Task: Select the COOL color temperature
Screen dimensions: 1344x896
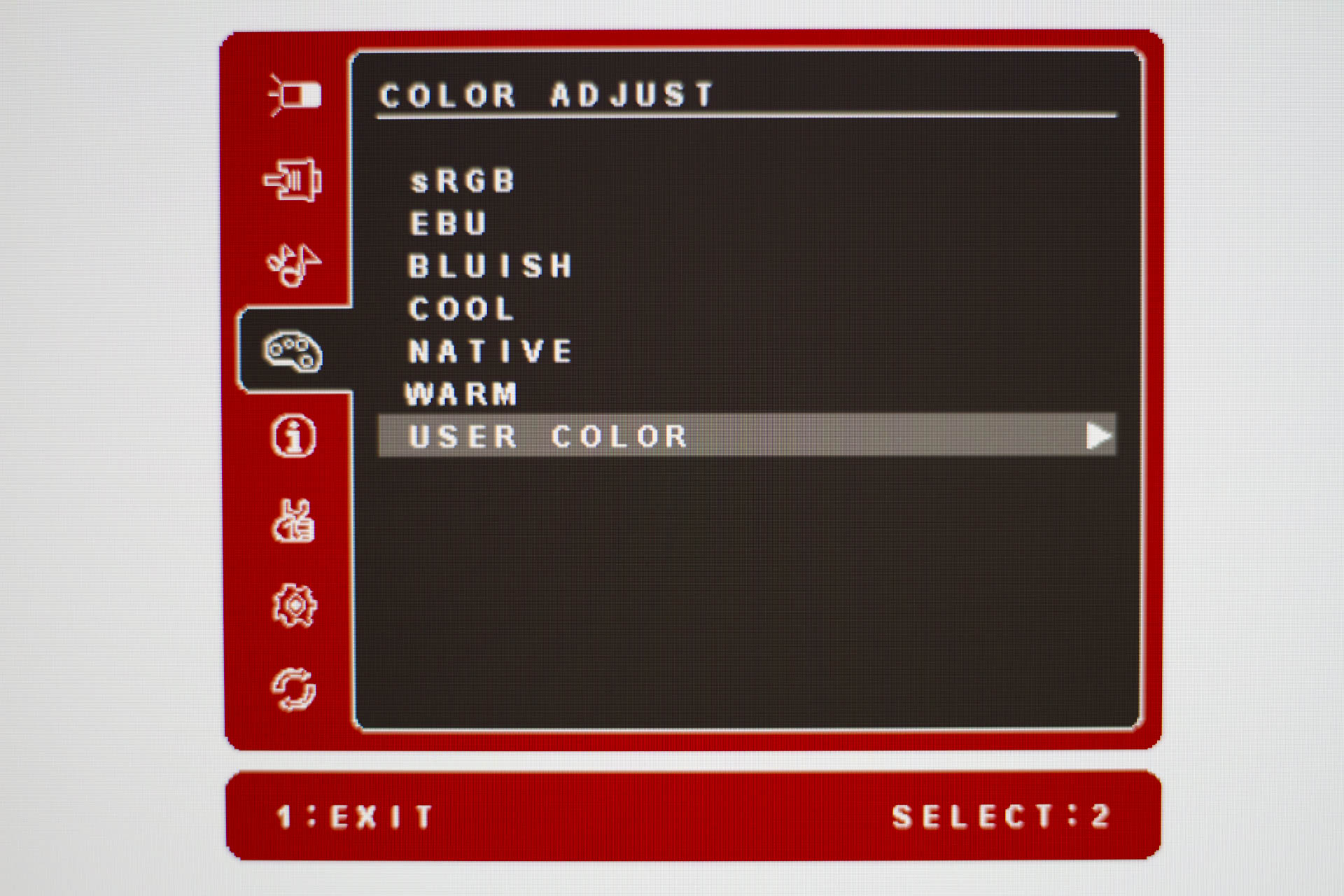Action: tap(461, 309)
